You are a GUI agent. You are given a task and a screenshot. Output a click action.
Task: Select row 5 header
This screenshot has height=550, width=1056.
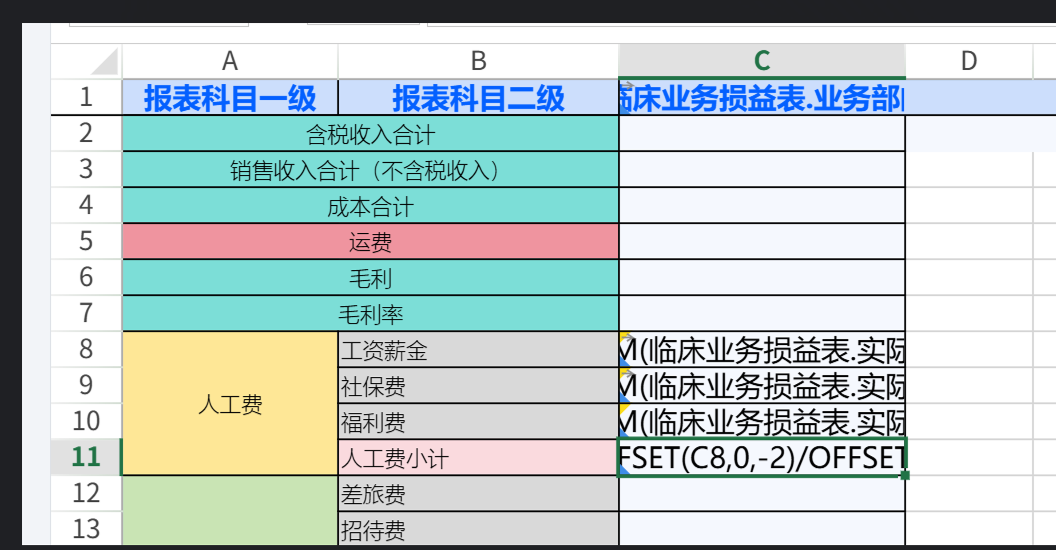click(86, 241)
